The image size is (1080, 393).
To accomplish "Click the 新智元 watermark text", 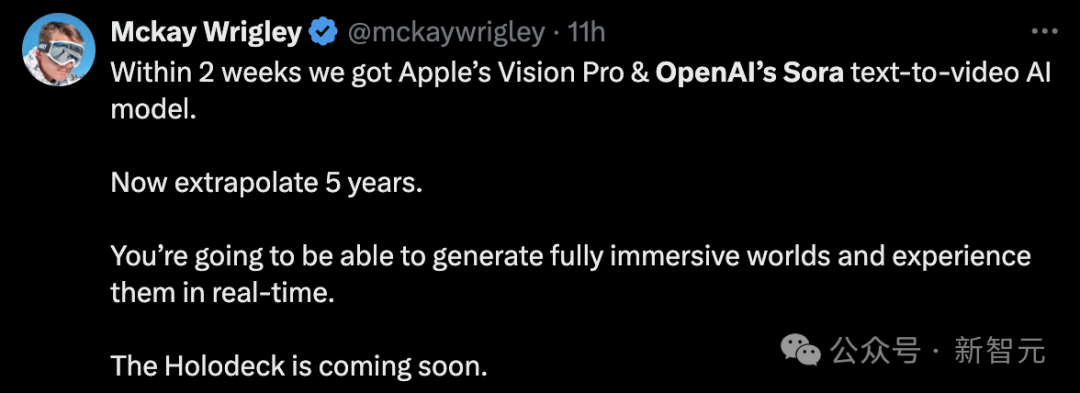I will point(999,351).
